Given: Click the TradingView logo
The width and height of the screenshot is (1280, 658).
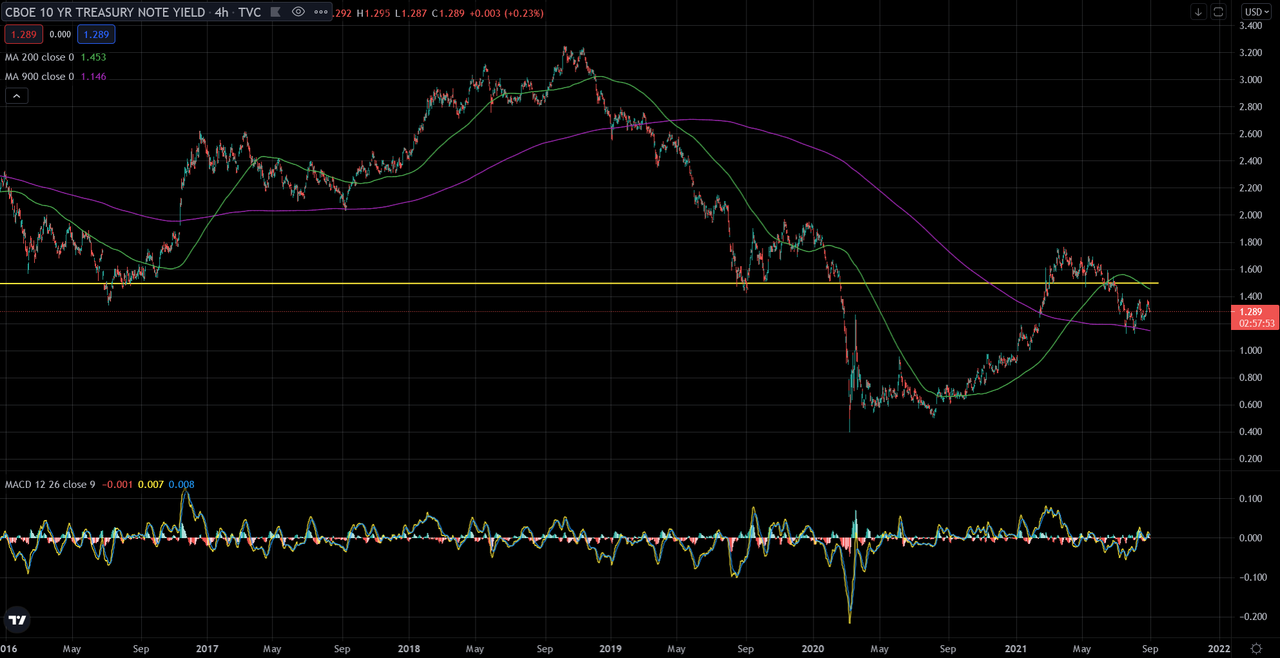Looking at the screenshot, I should 16,619.
